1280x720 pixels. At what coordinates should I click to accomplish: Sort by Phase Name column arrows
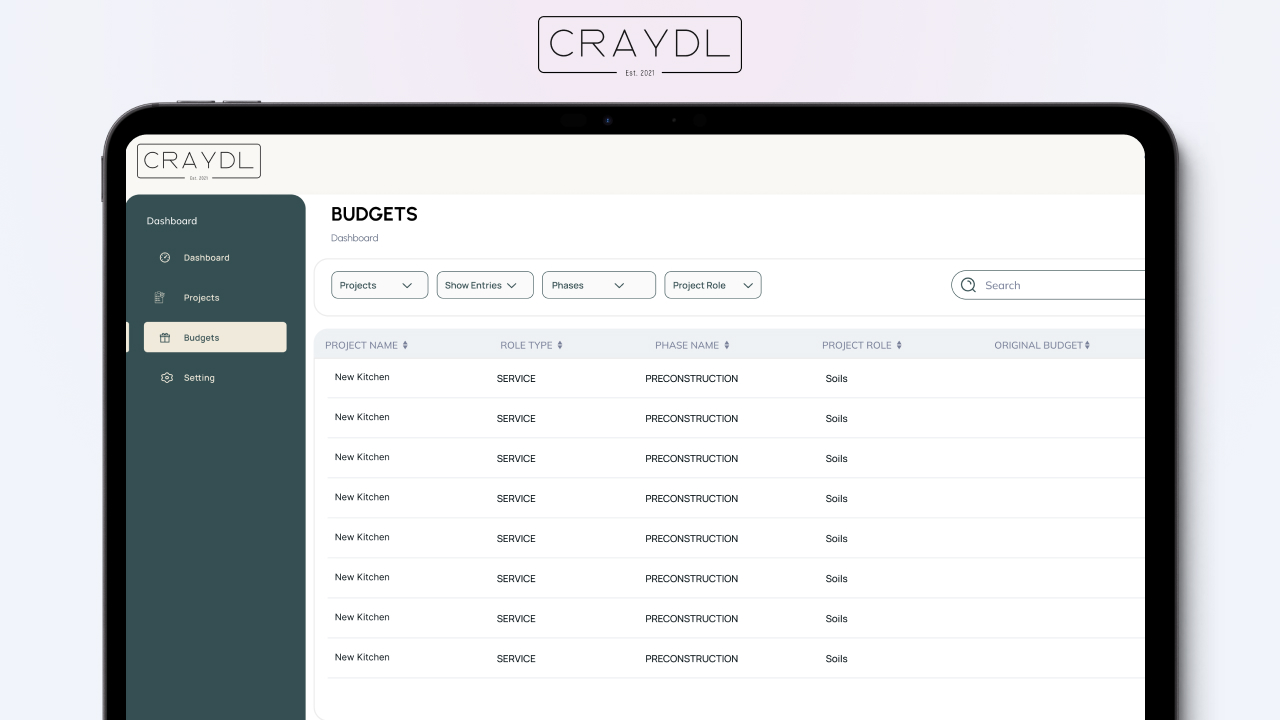click(x=727, y=345)
